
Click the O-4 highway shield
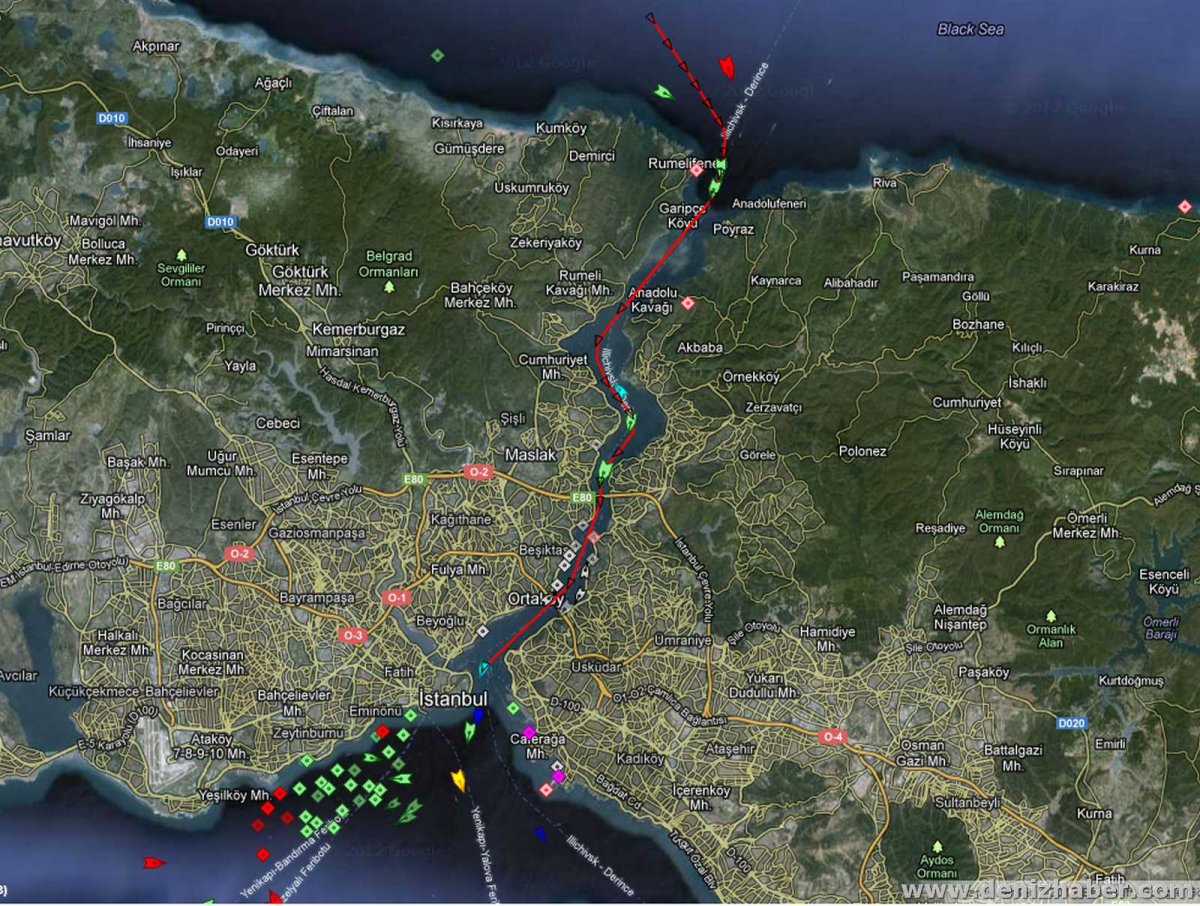click(x=832, y=737)
